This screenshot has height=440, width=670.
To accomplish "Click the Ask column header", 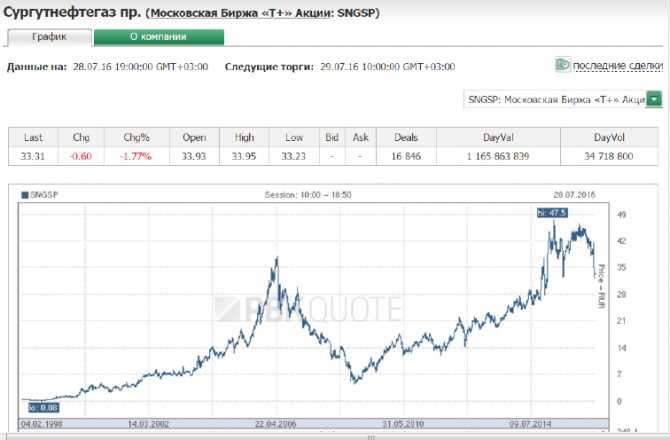I will (361, 138).
